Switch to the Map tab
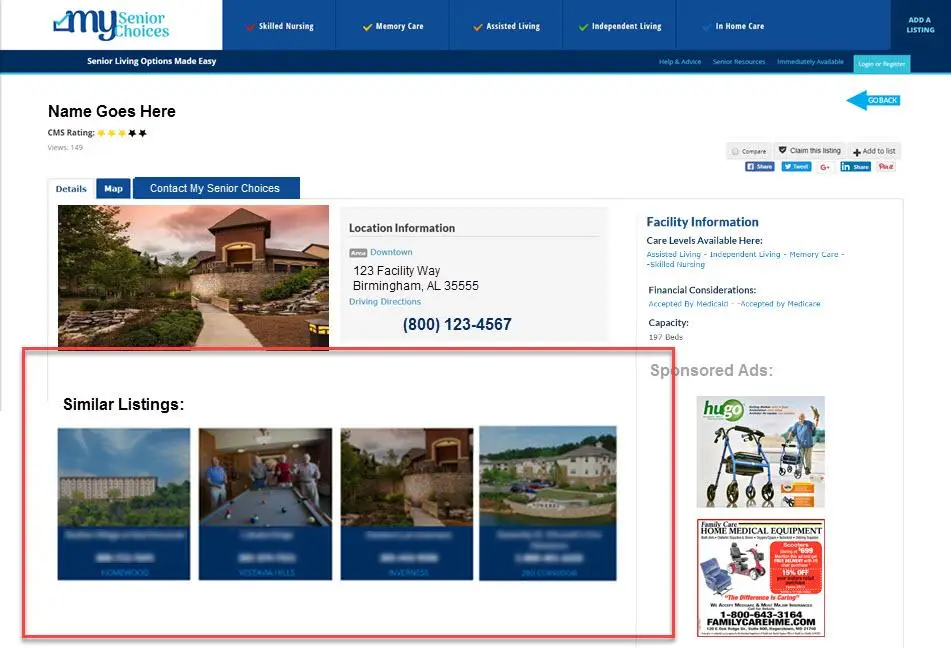951x648 pixels. click(113, 188)
